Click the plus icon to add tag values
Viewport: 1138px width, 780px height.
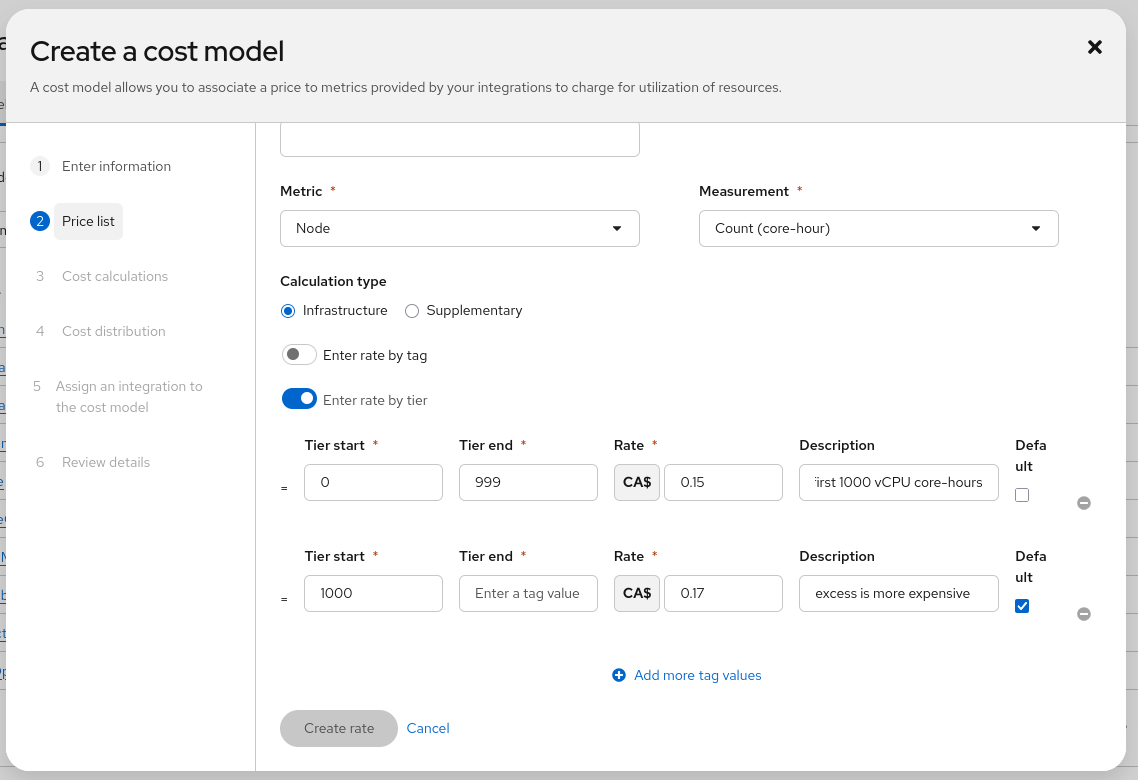click(x=618, y=676)
